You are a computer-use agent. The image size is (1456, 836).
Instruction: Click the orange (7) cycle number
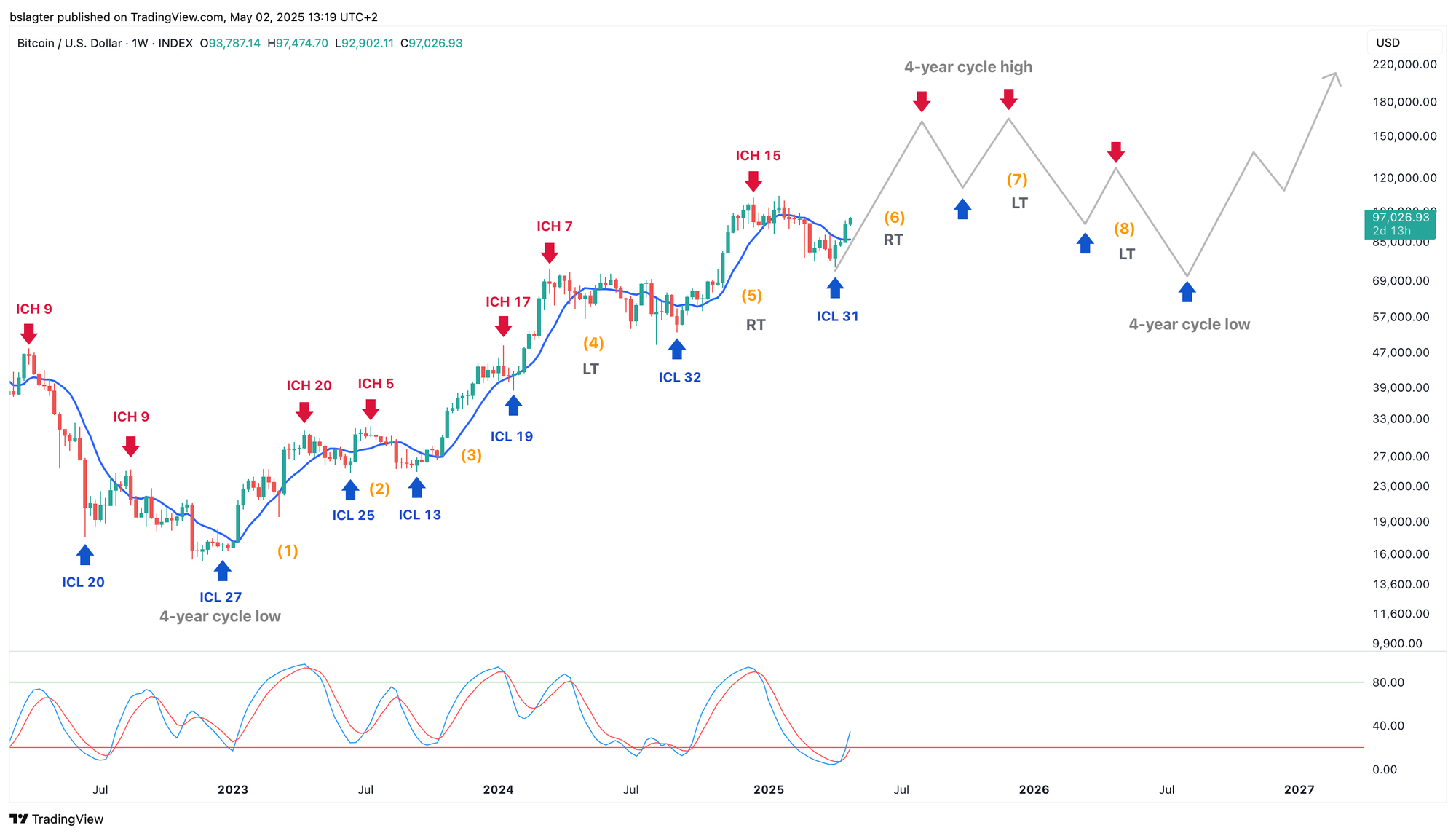1017,179
